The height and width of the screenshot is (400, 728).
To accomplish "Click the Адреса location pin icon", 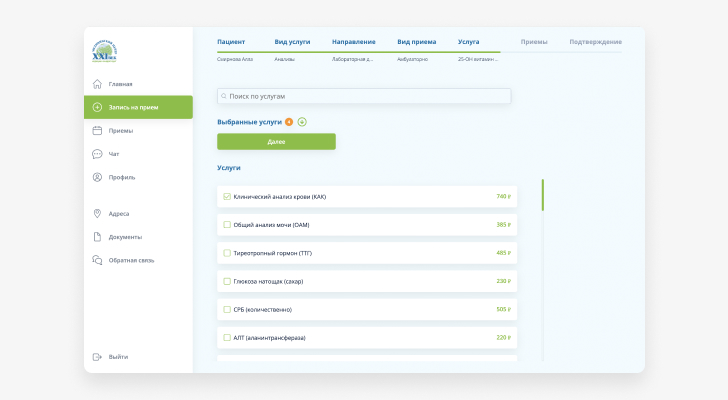I will pos(97,213).
